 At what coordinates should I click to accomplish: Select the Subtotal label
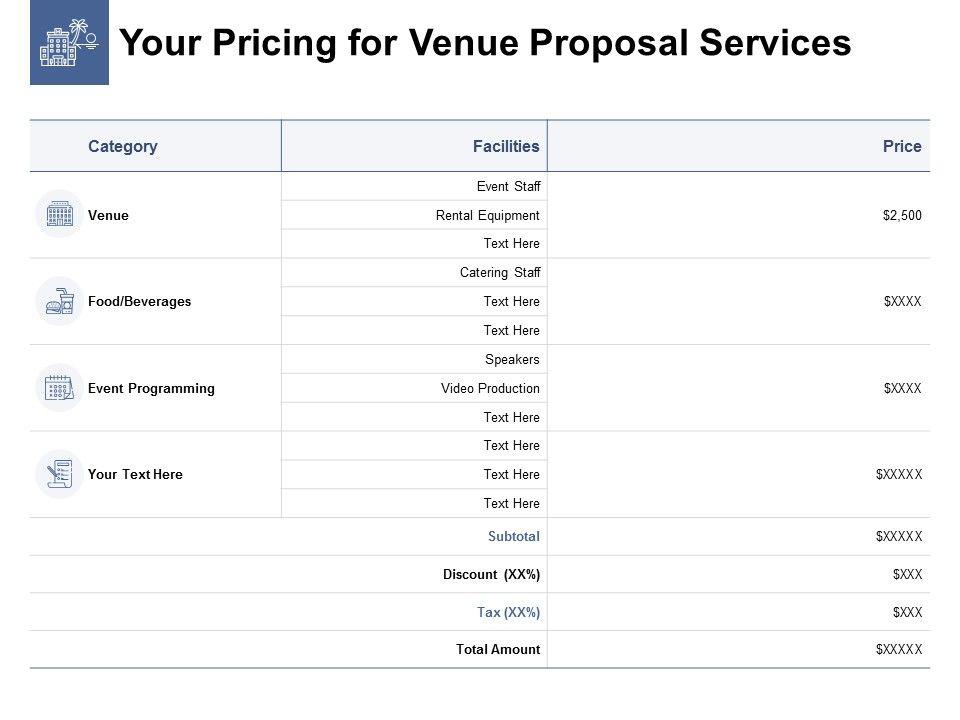[x=514, y=536]
